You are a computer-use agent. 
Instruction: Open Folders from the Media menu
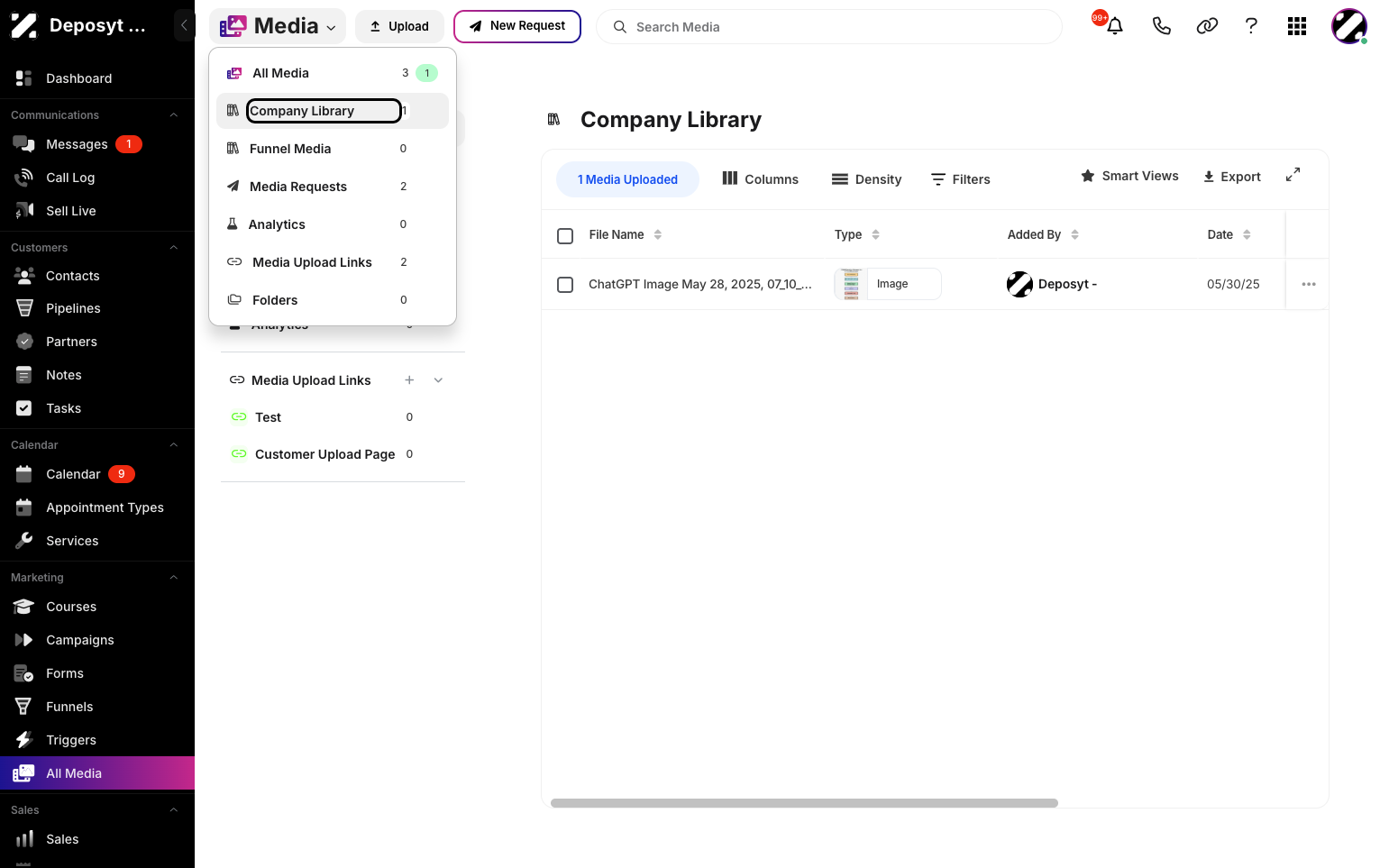coord(333,300)
